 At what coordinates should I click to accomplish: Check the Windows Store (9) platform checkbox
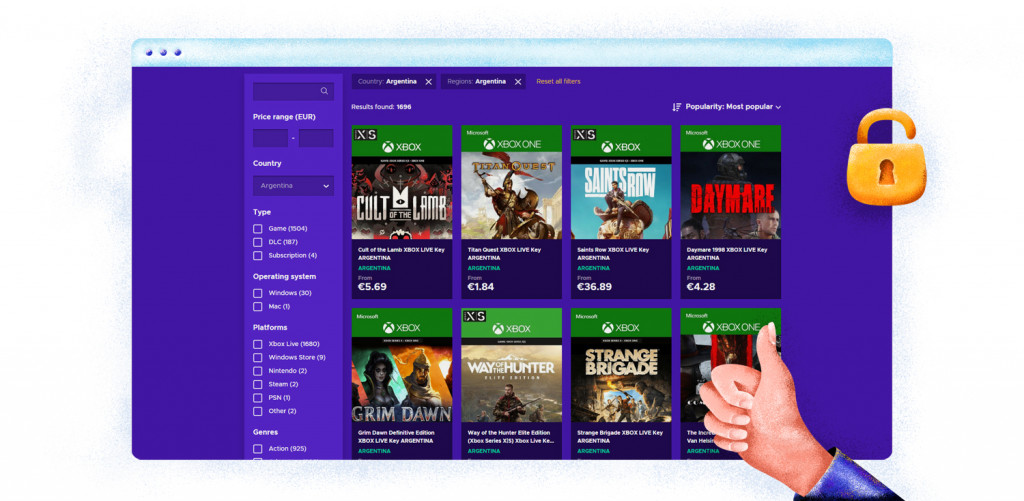pos(257,358)
